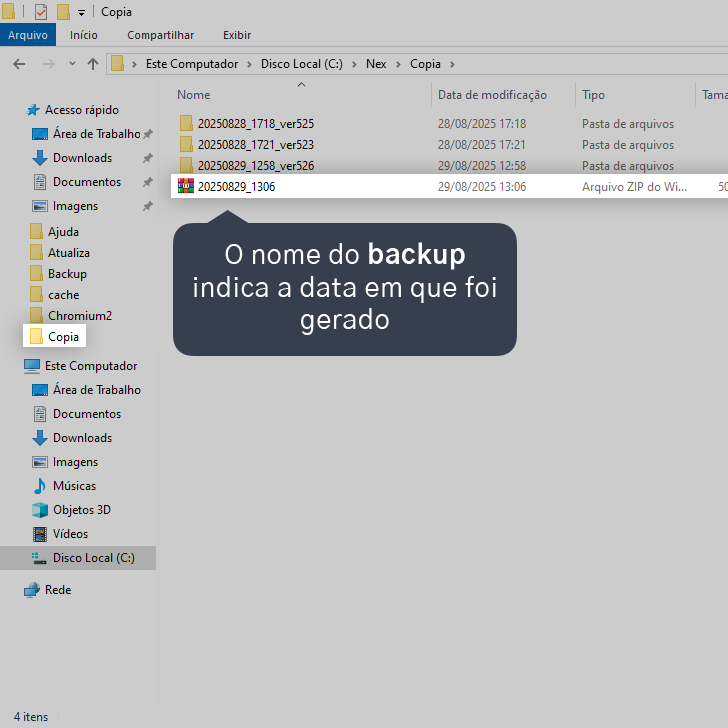Click the 29/08/2025 13:06 date cell
Viewport: 728px width, 728px height.
482,187
